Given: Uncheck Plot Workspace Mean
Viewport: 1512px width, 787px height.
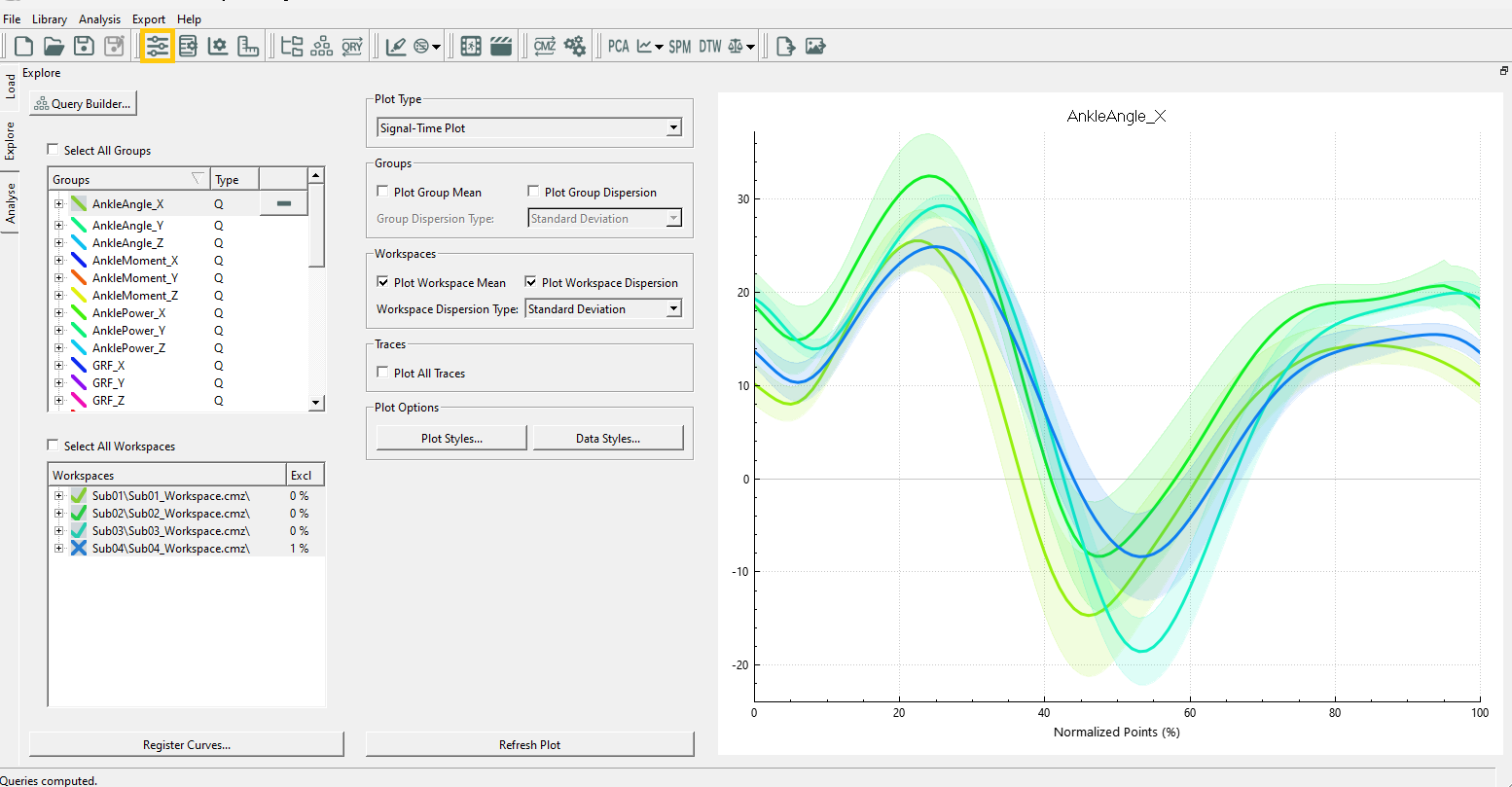Looking at the screenshot, I should [x=383, y=282].
